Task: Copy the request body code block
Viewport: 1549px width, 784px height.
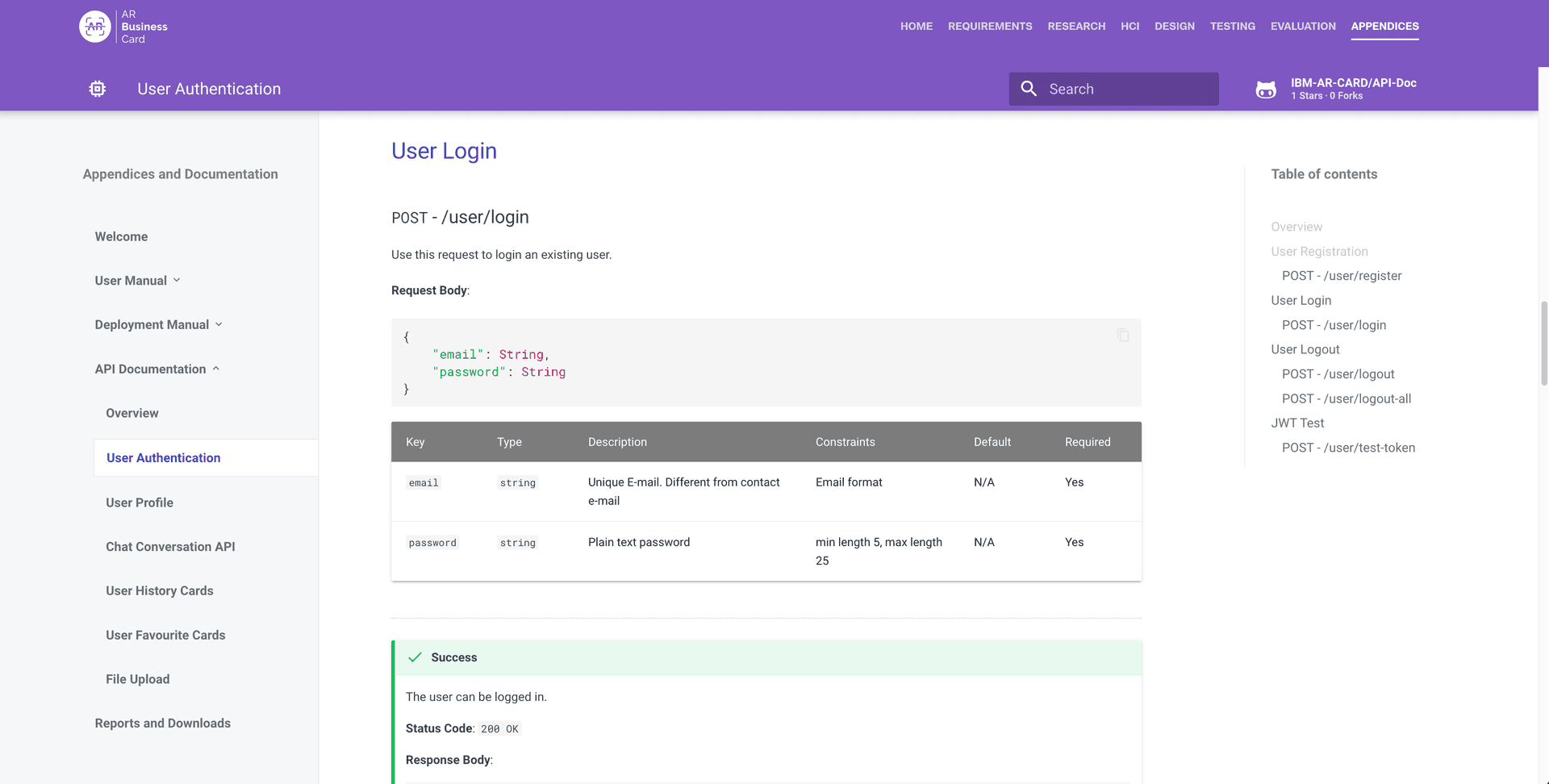Action: point(1123,336)
